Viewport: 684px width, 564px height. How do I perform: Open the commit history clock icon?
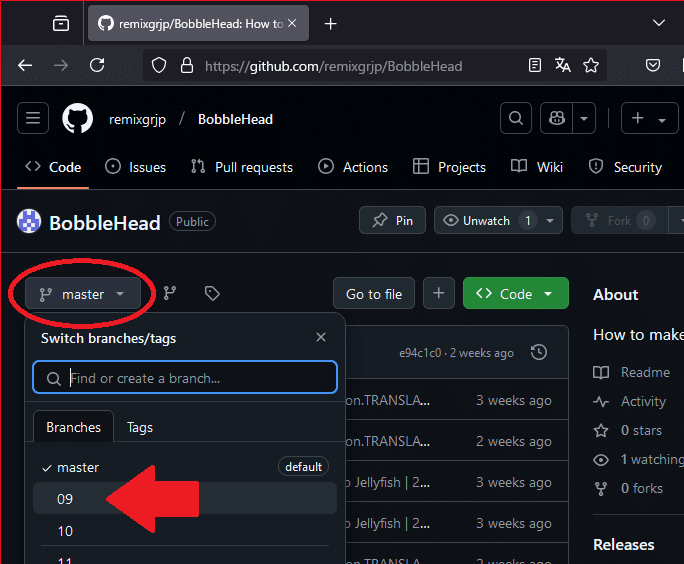click(539, 352)
